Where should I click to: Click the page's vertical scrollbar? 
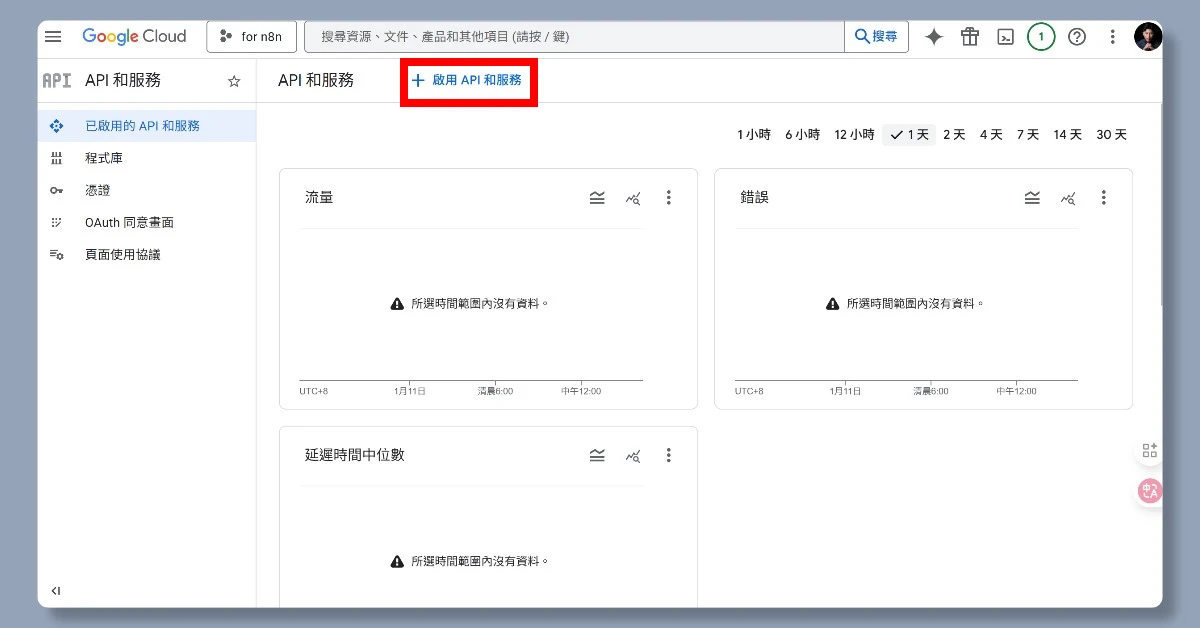(x=1160, y=205)
